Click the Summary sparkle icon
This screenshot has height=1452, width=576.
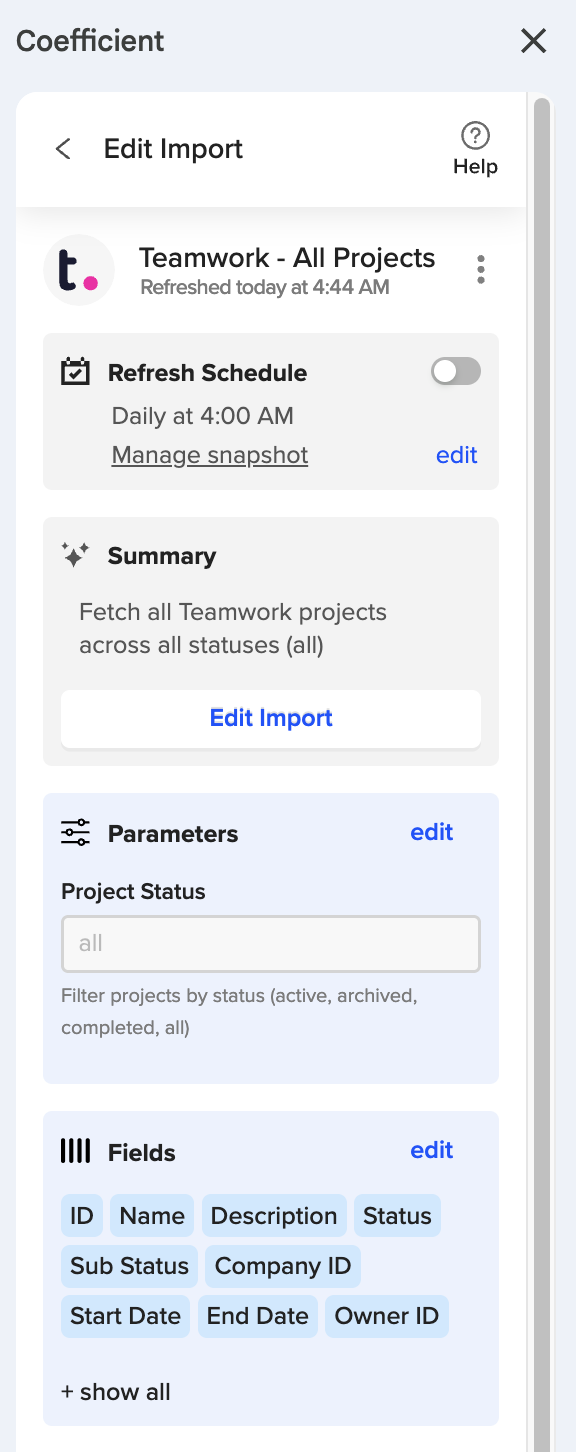click(75, 555)
